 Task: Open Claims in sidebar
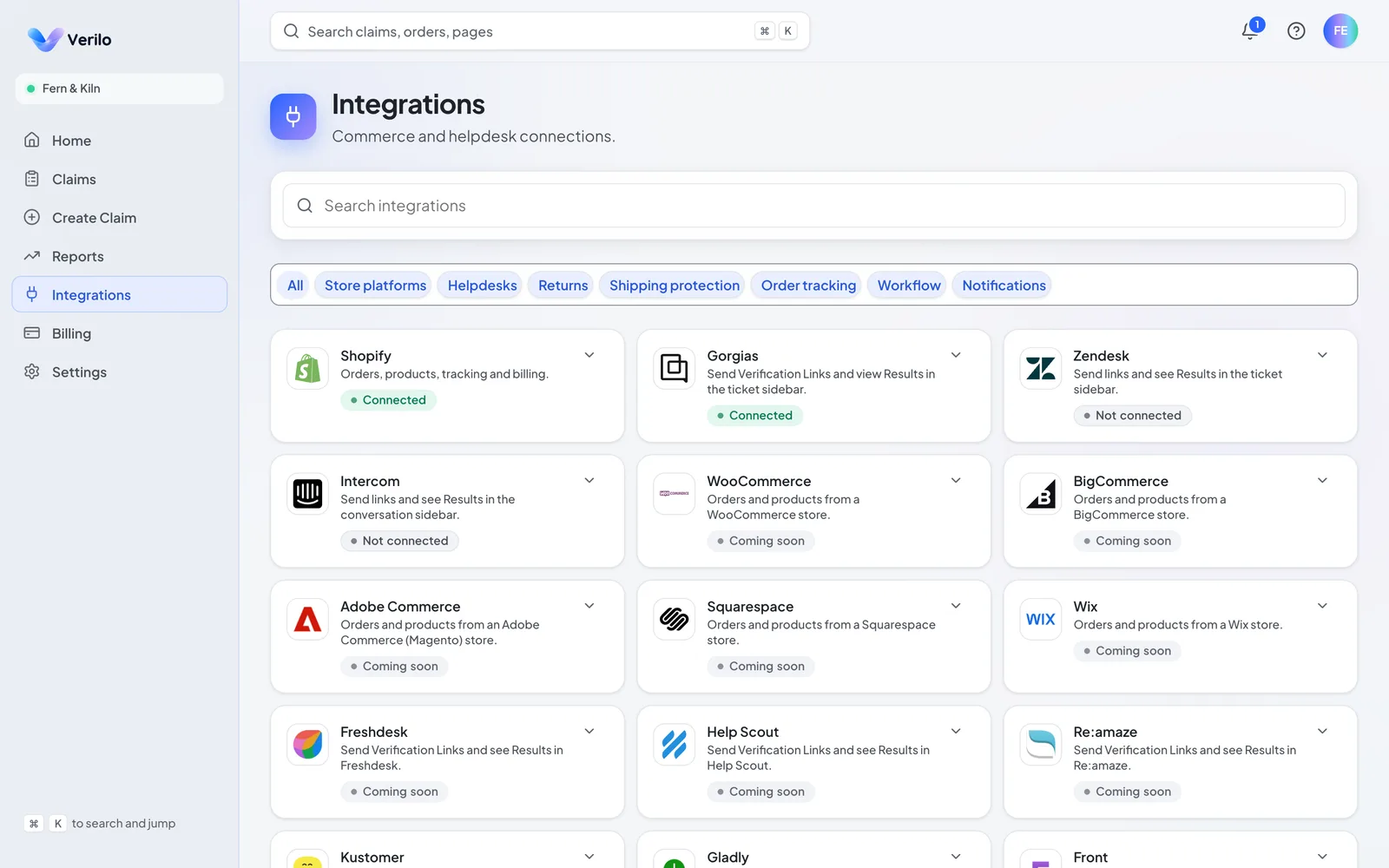pyautogui.click(x=120, y=179)
